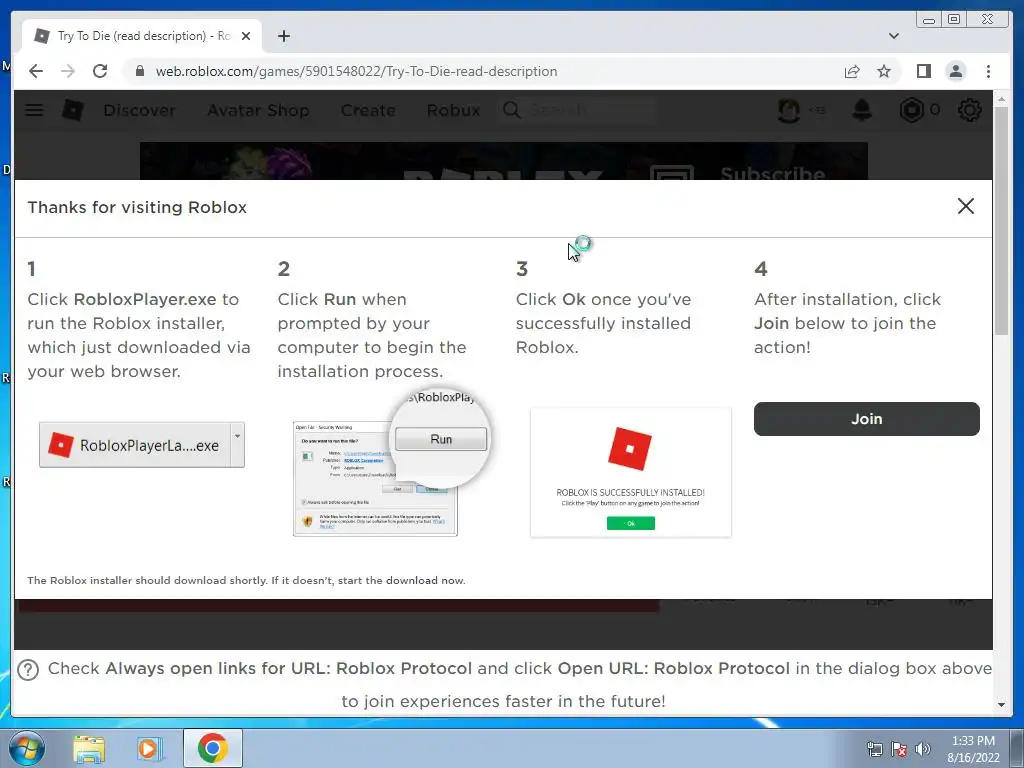
Task: Open Windows Media Player from taskbar
Action: 150,749
